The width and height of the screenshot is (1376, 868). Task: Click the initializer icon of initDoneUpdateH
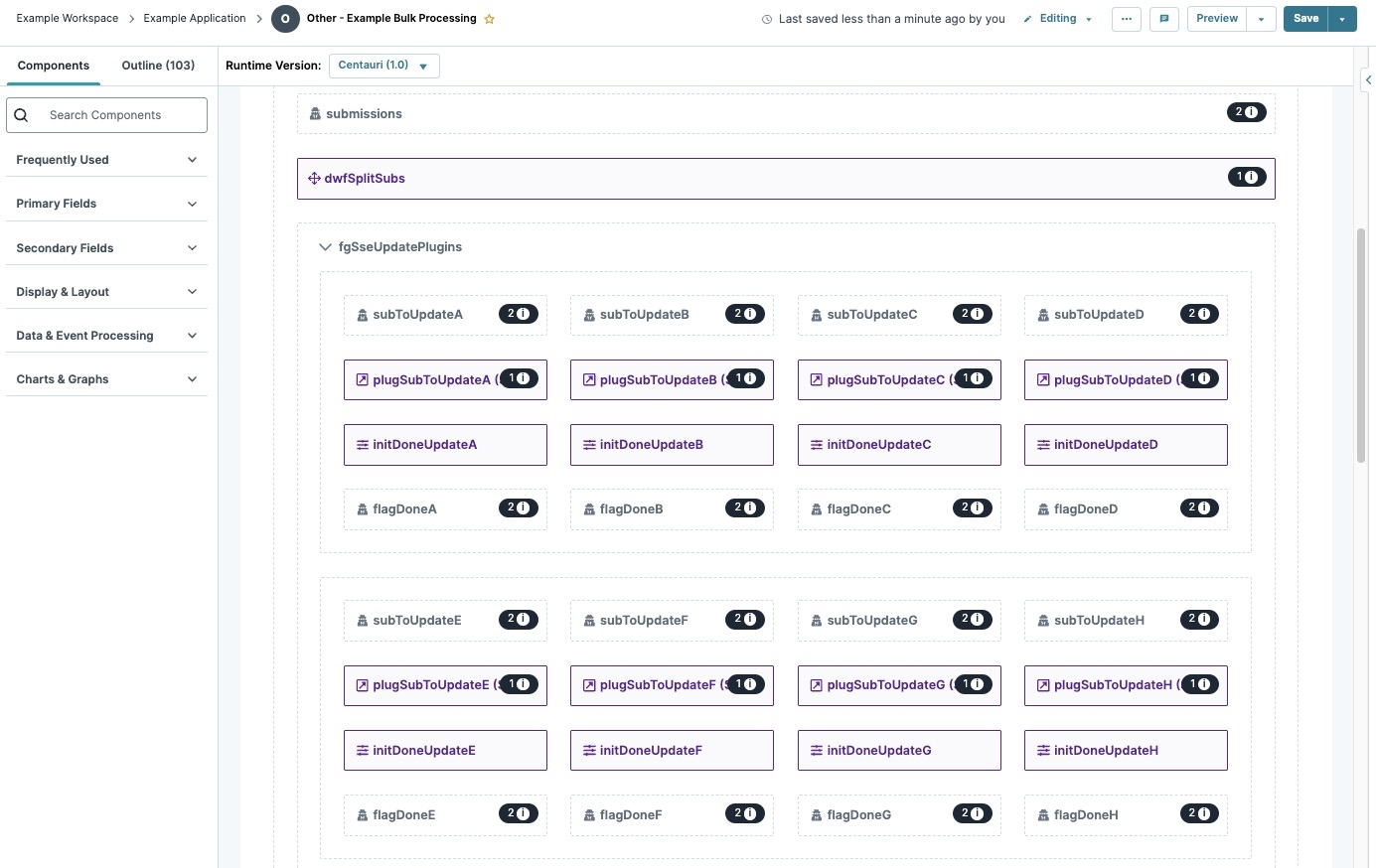[x=1043, y=751]
